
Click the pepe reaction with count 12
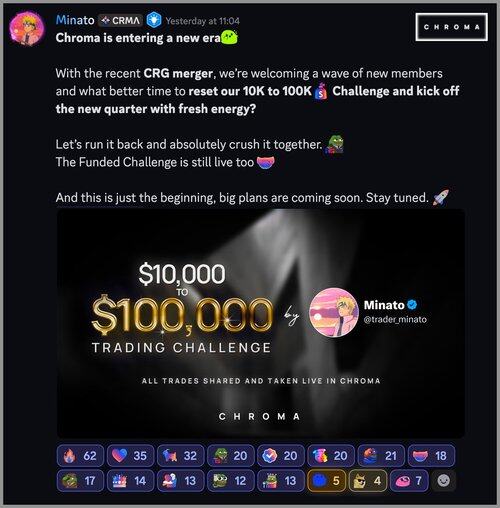click(231, 480)
